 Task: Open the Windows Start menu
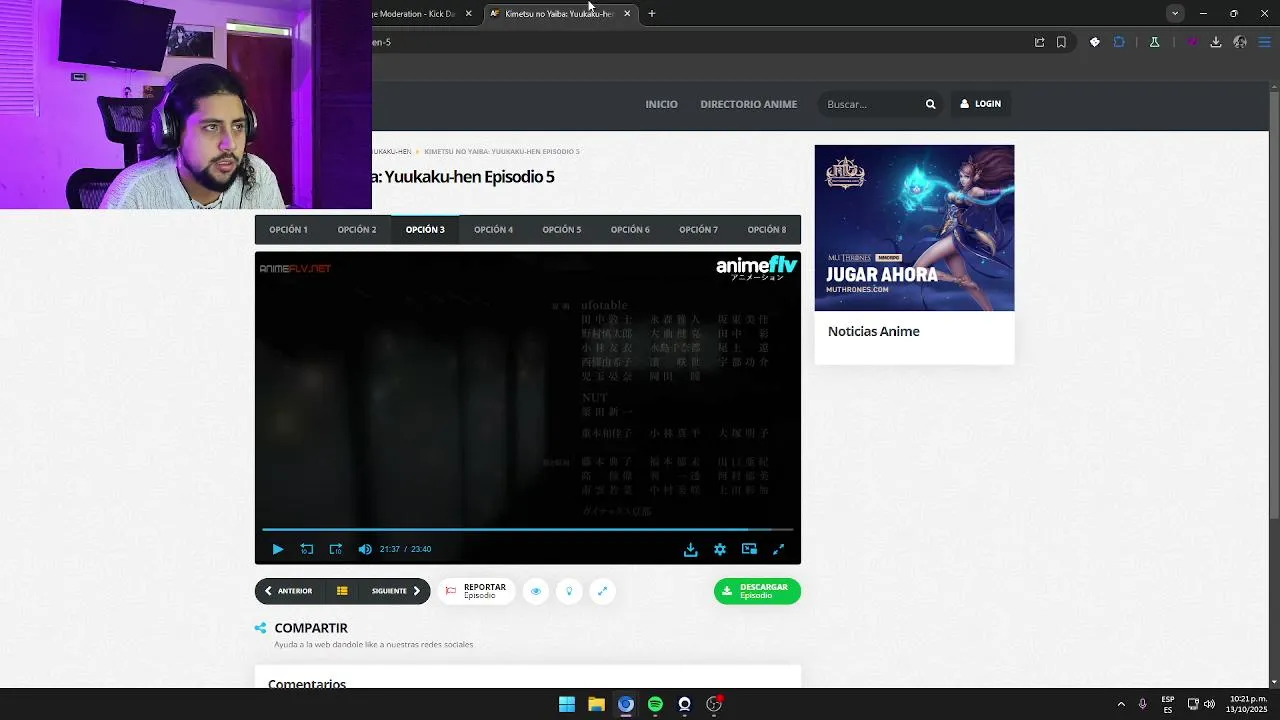(x=567, y=704)
